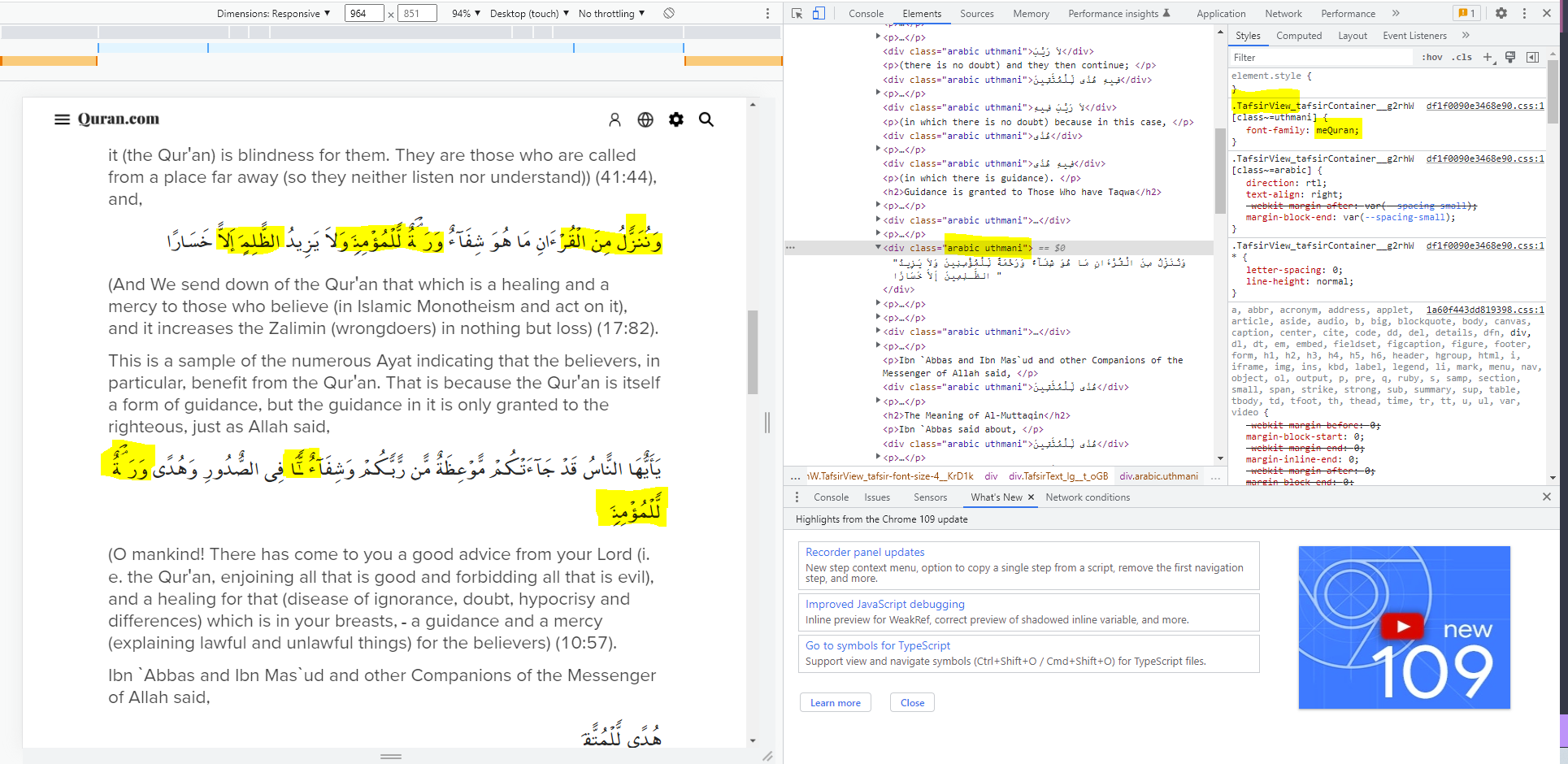The width and height of the screenshot is (1568, 764).
Task: Toggle :hov element state options
Action: [x=1431, y=57]
